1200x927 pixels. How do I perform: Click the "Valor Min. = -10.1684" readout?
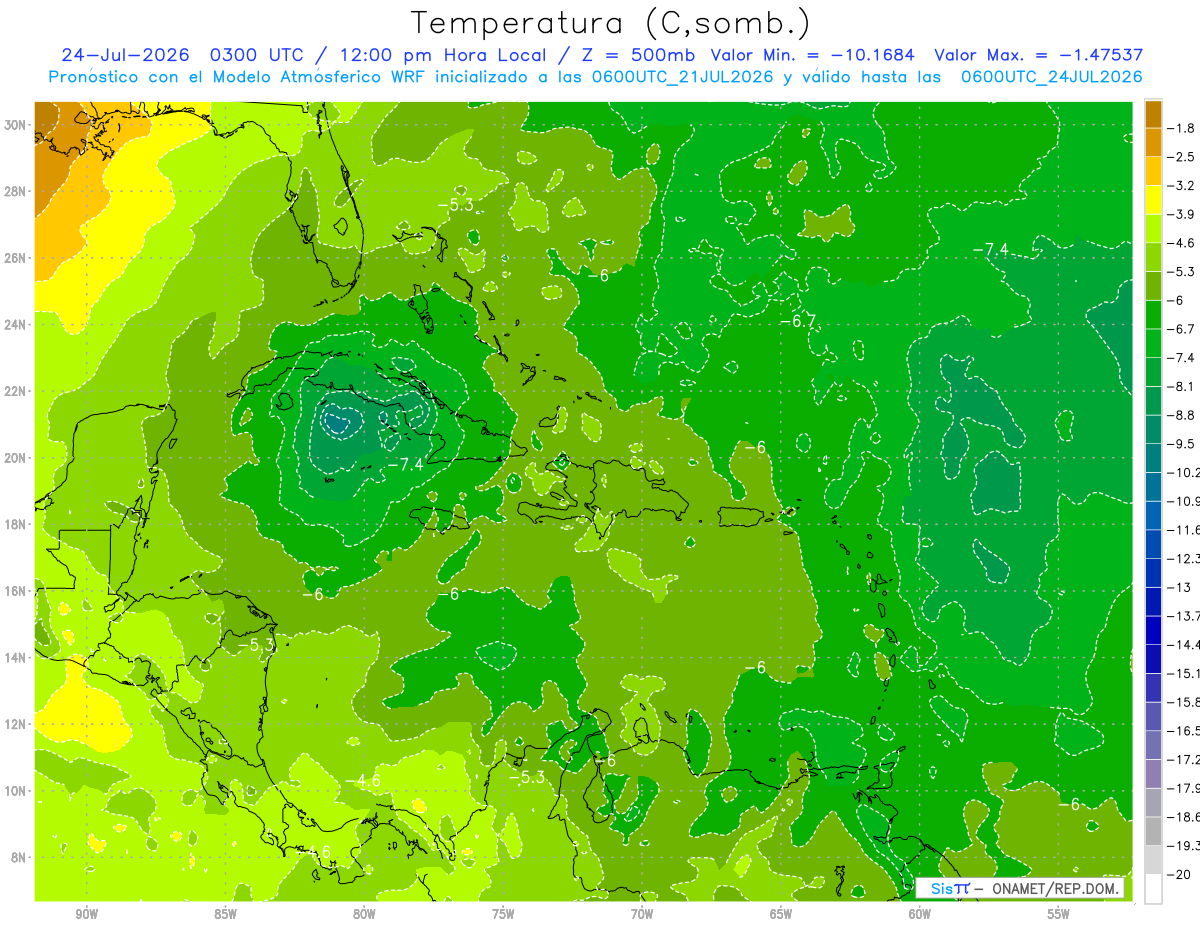click(811, 56)
